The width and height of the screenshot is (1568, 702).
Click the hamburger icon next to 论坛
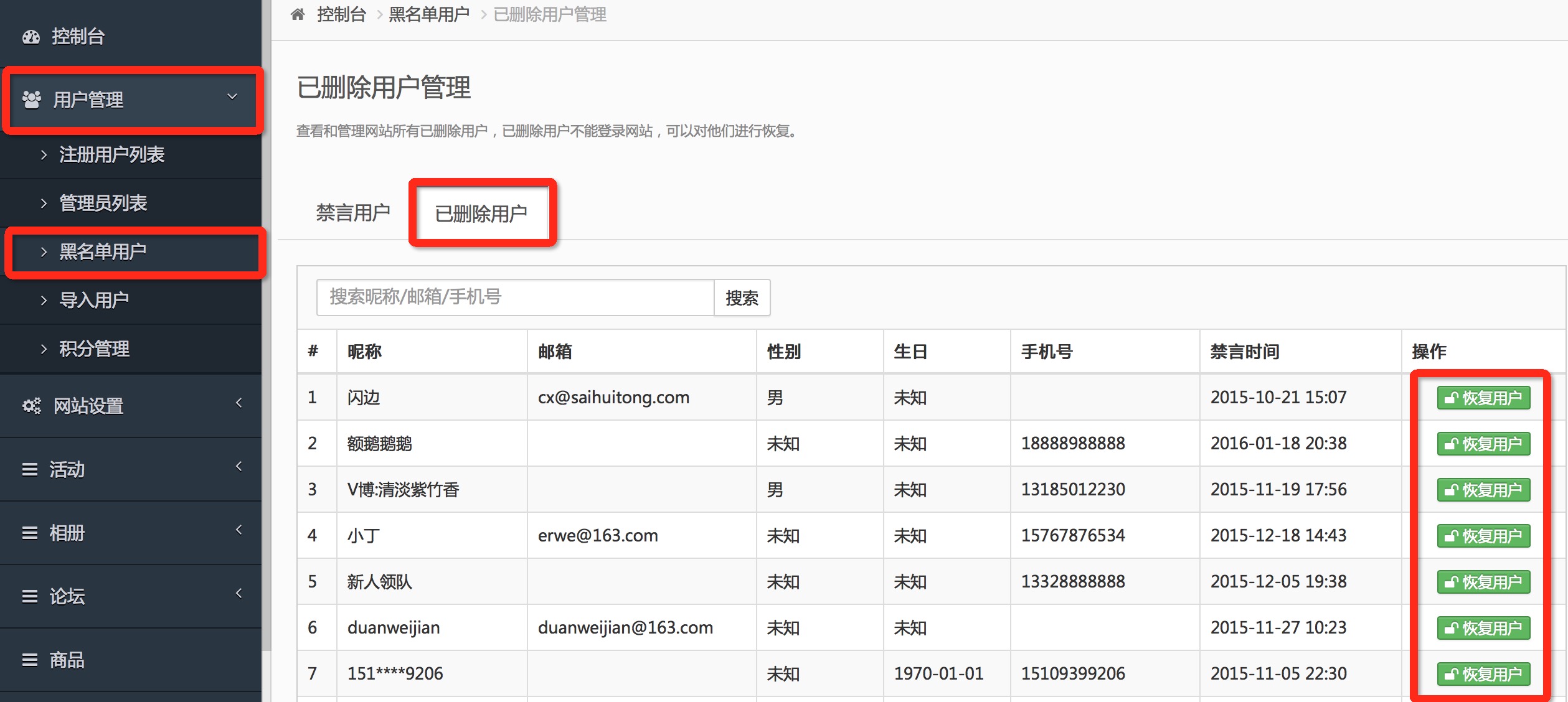(x=30, y=597)
